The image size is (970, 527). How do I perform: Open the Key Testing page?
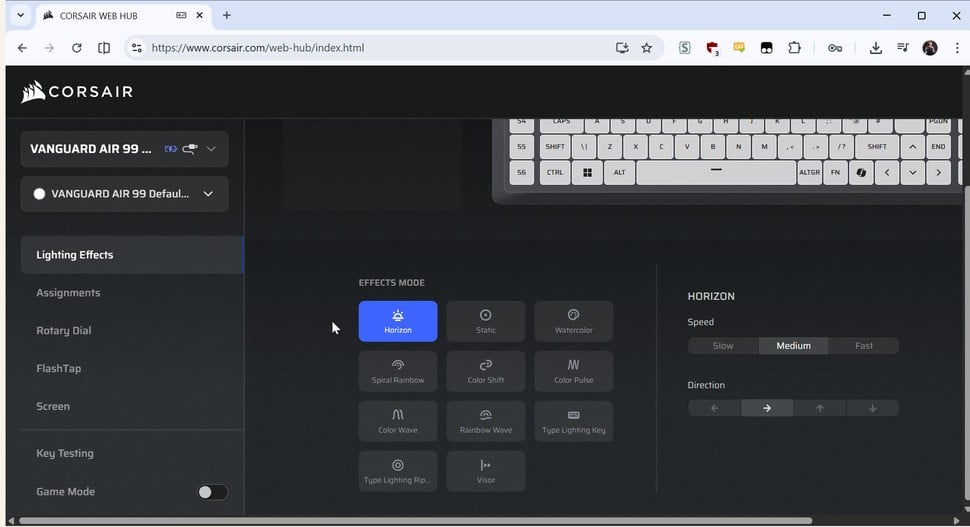click(65, 454)
